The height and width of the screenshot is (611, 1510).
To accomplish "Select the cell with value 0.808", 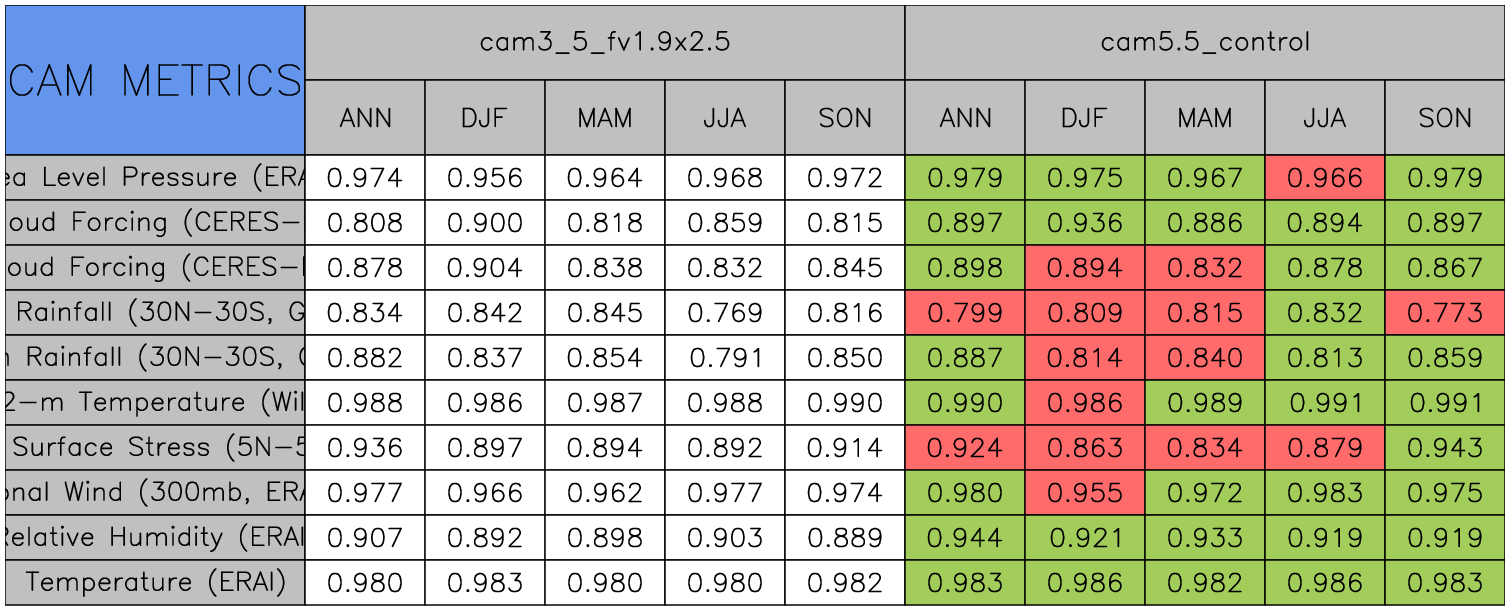I will point(365,223).
